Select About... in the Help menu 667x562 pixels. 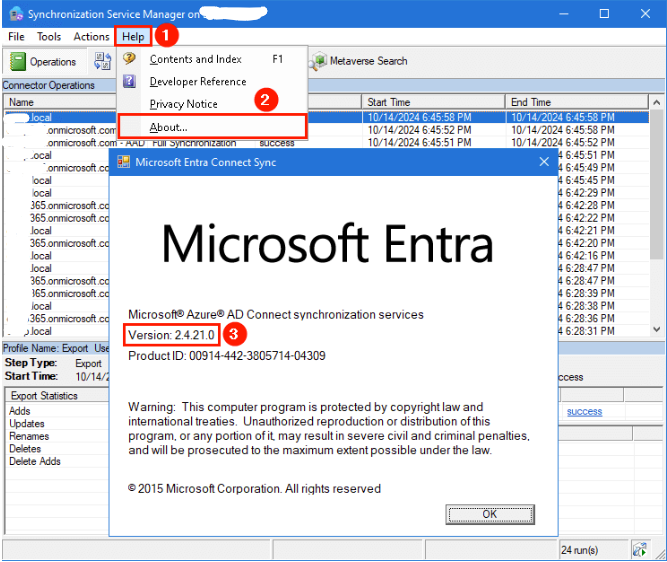point(212,127)
